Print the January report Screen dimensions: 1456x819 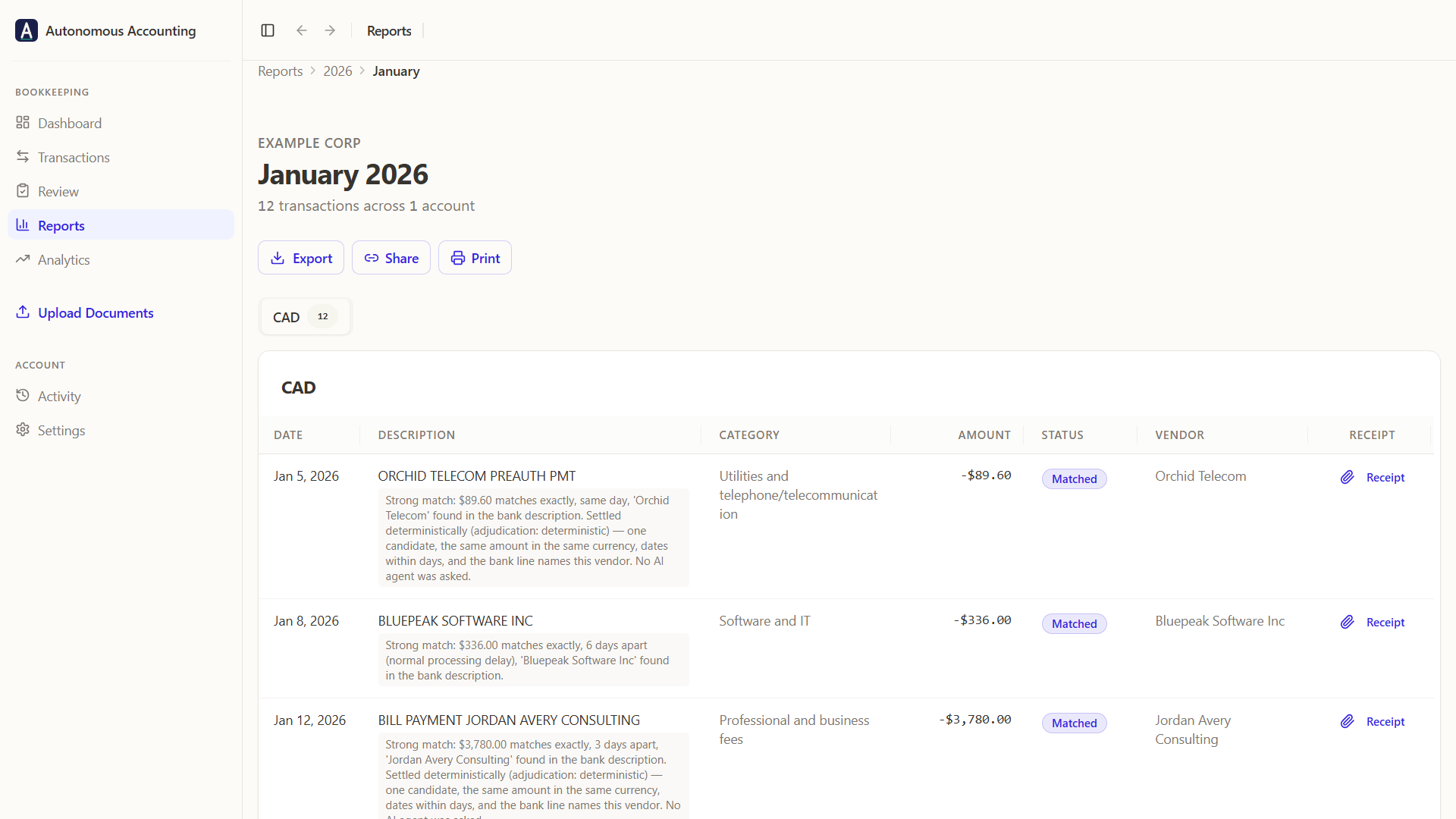(475, 258)
